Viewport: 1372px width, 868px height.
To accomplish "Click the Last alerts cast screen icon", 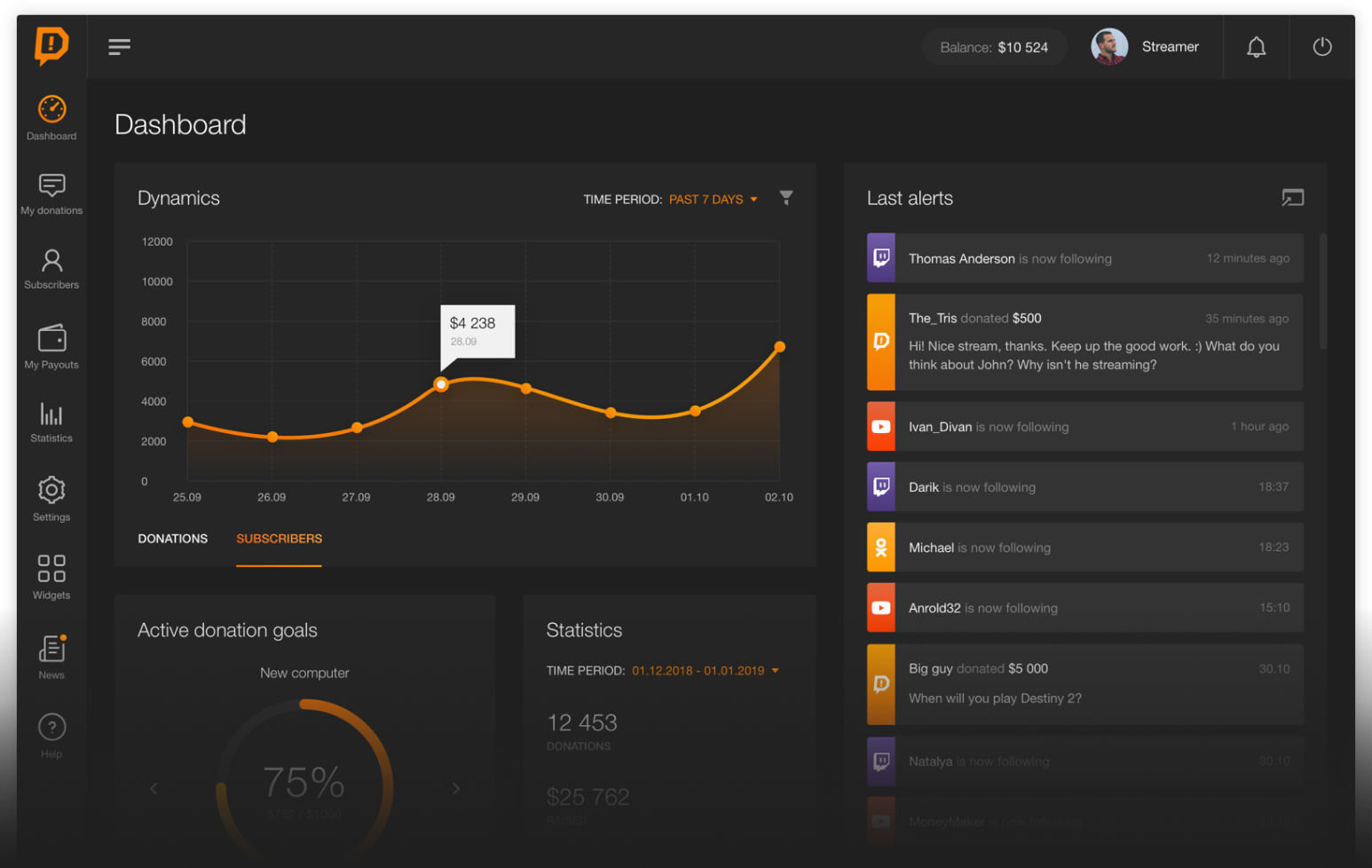I will point(1292,198).
